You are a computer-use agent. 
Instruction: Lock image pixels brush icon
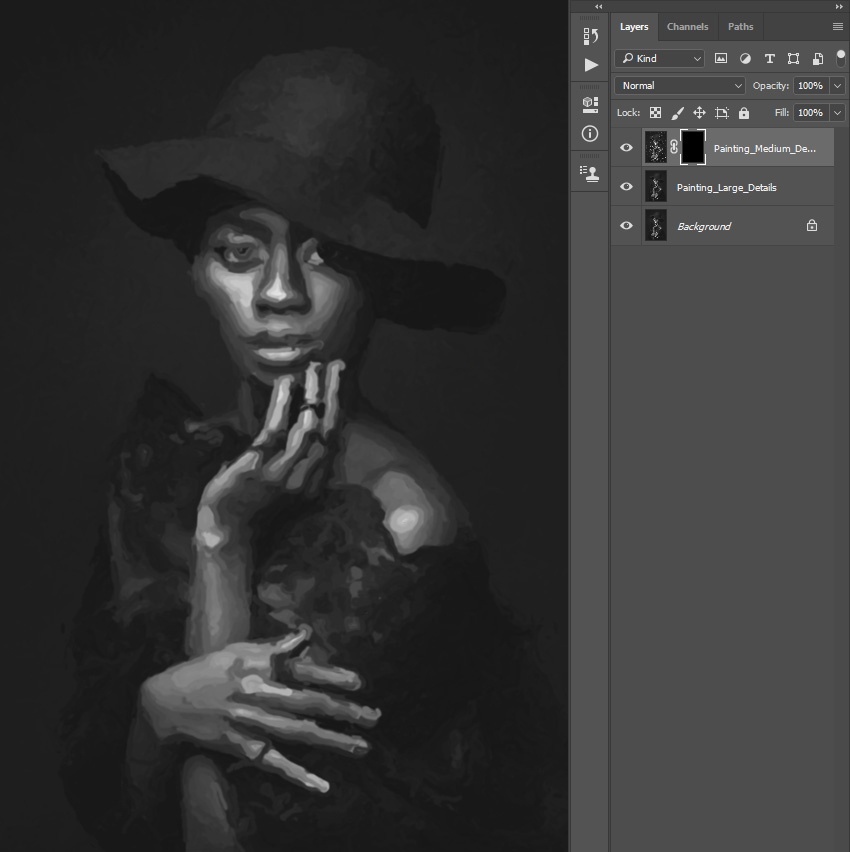(677, 113)
